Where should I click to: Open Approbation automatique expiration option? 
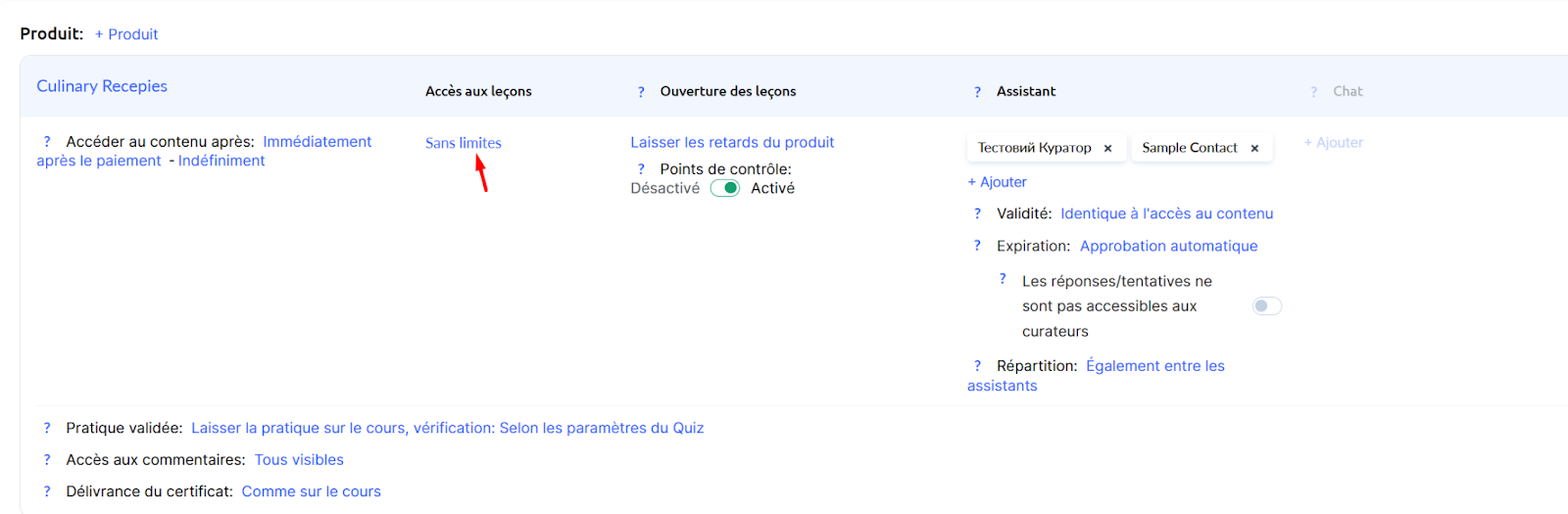(x=1168, y=246)
